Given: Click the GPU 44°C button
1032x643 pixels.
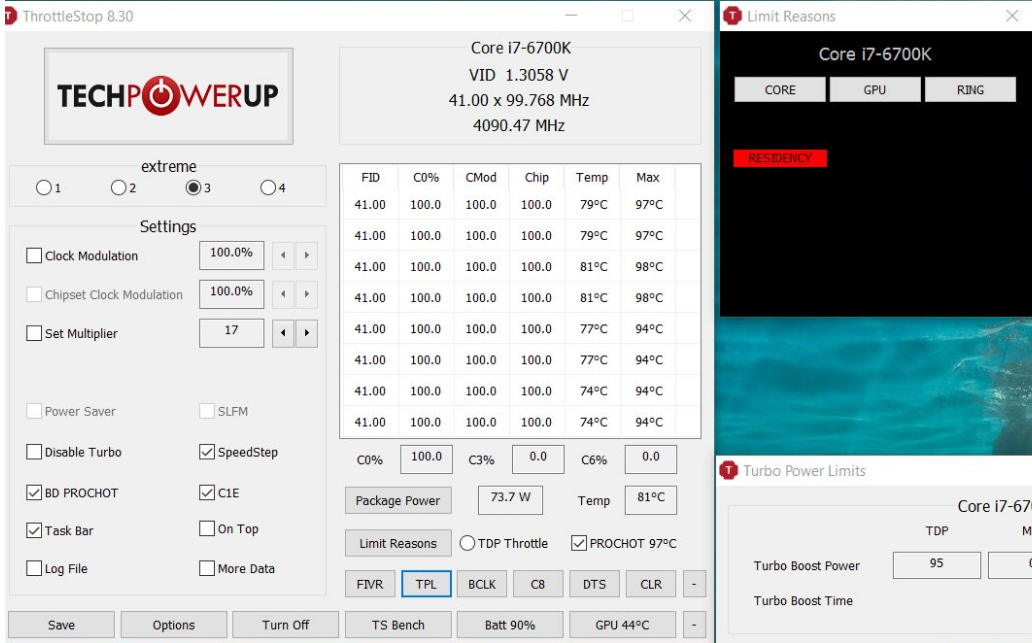Looking at the screenshot, I should [x=623, y=625].
